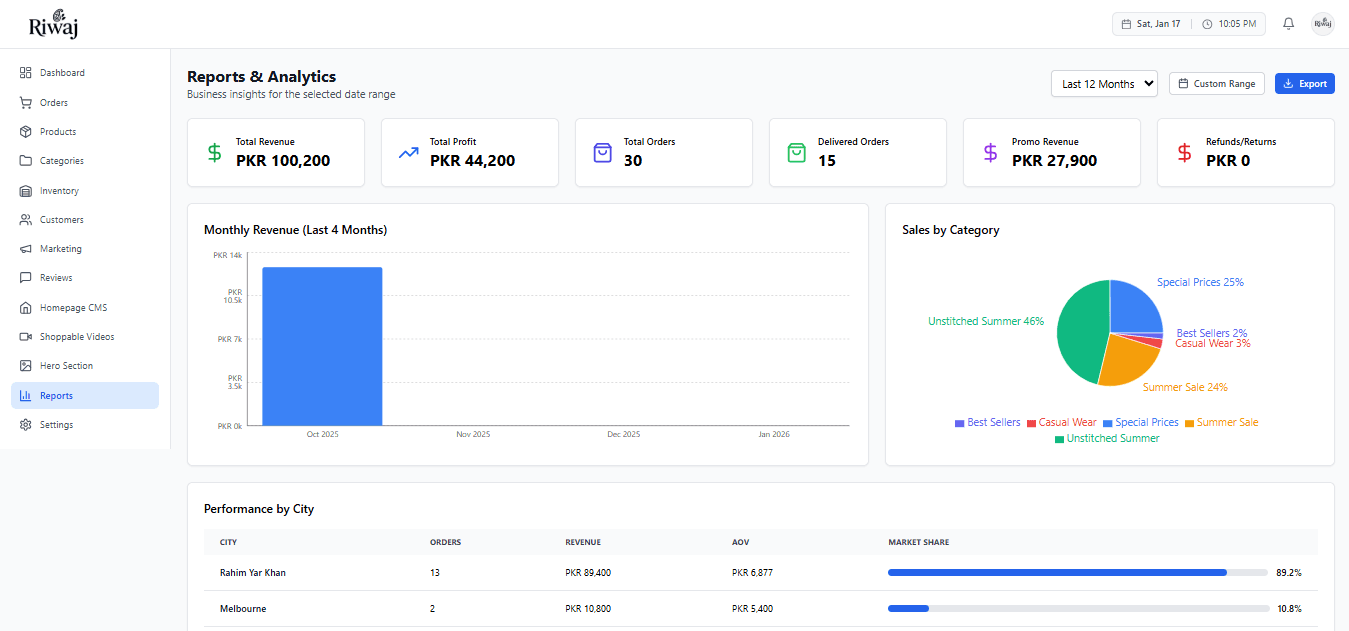Click the notification bell icon
The width and height of the screenshot is (1349, 631).
point(1288,24)
